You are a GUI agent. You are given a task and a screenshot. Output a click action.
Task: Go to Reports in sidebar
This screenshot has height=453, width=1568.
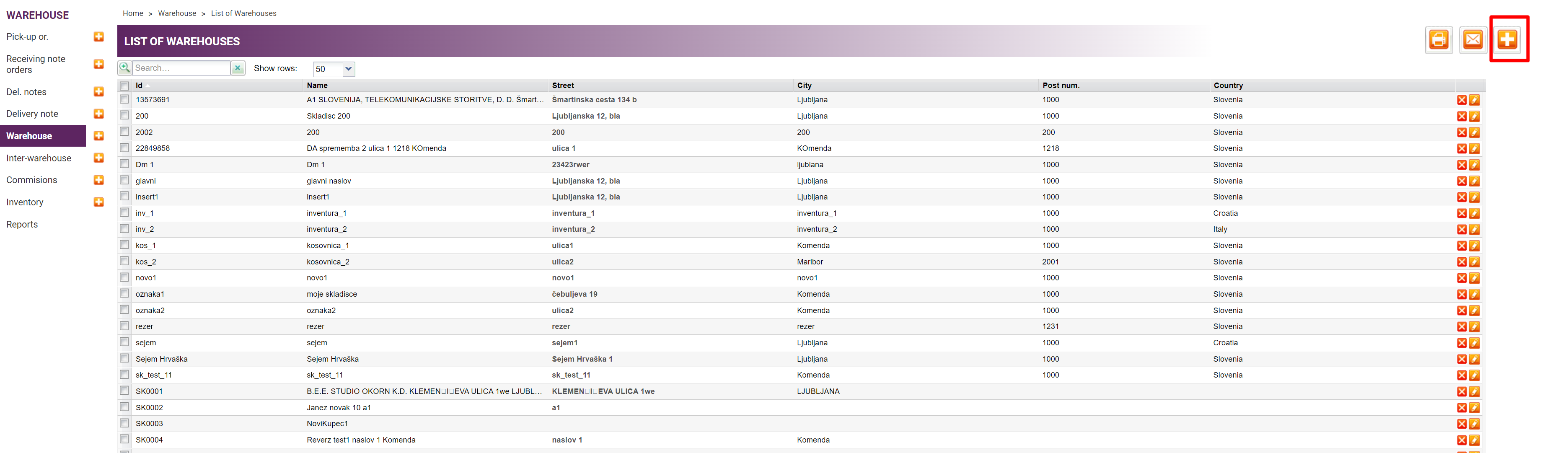(22, 225)
